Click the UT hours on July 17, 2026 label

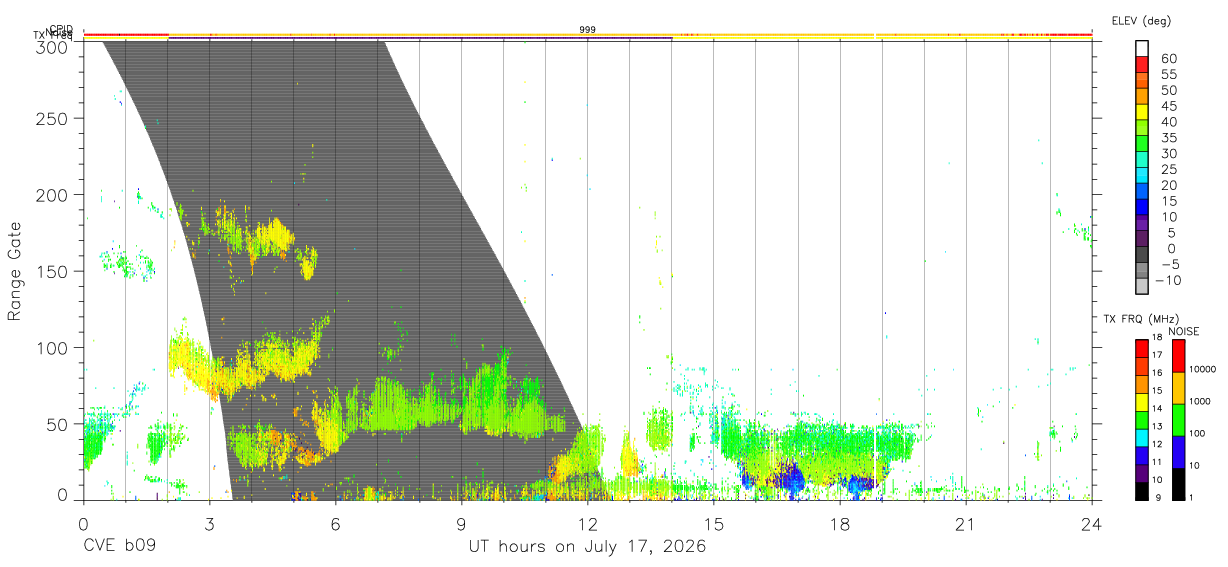click(588, 547)
